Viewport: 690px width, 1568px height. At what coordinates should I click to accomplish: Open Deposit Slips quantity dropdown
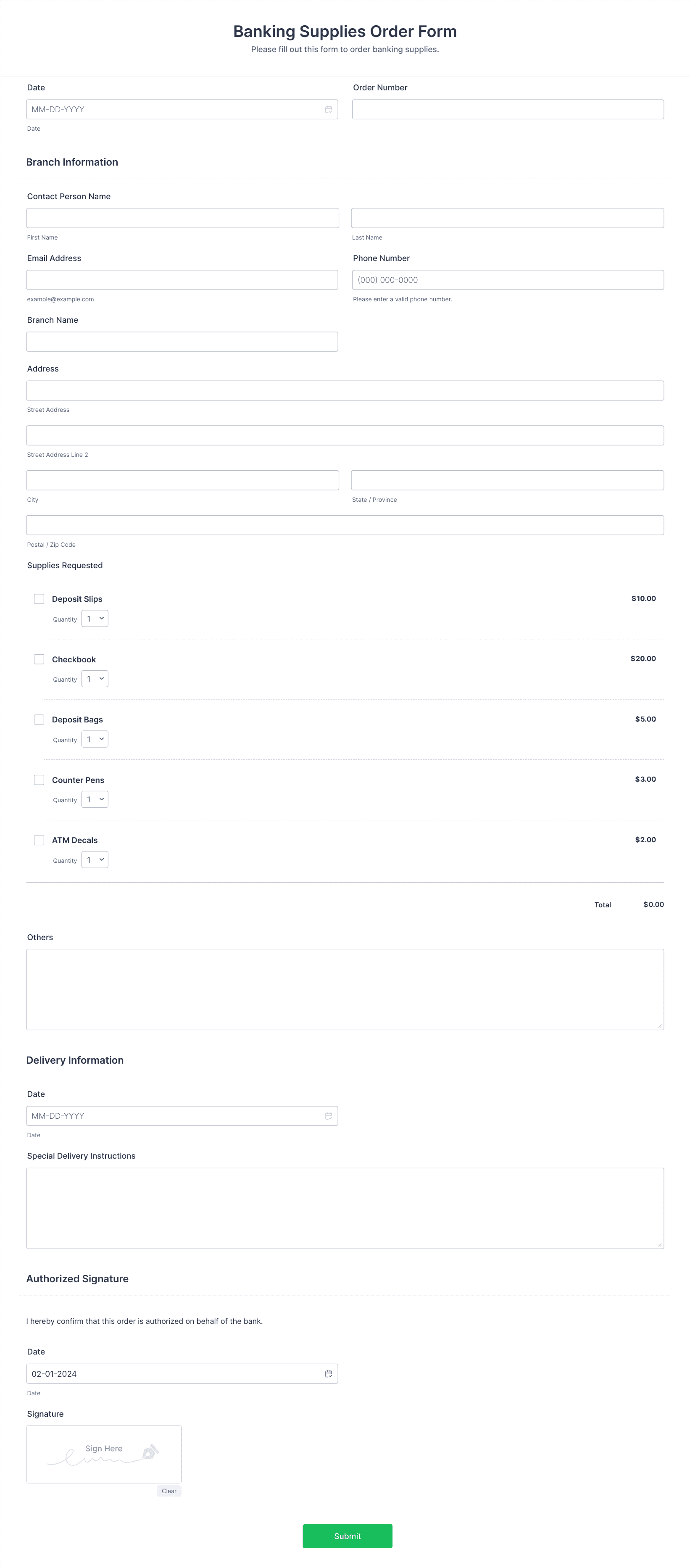pos(95,619)
